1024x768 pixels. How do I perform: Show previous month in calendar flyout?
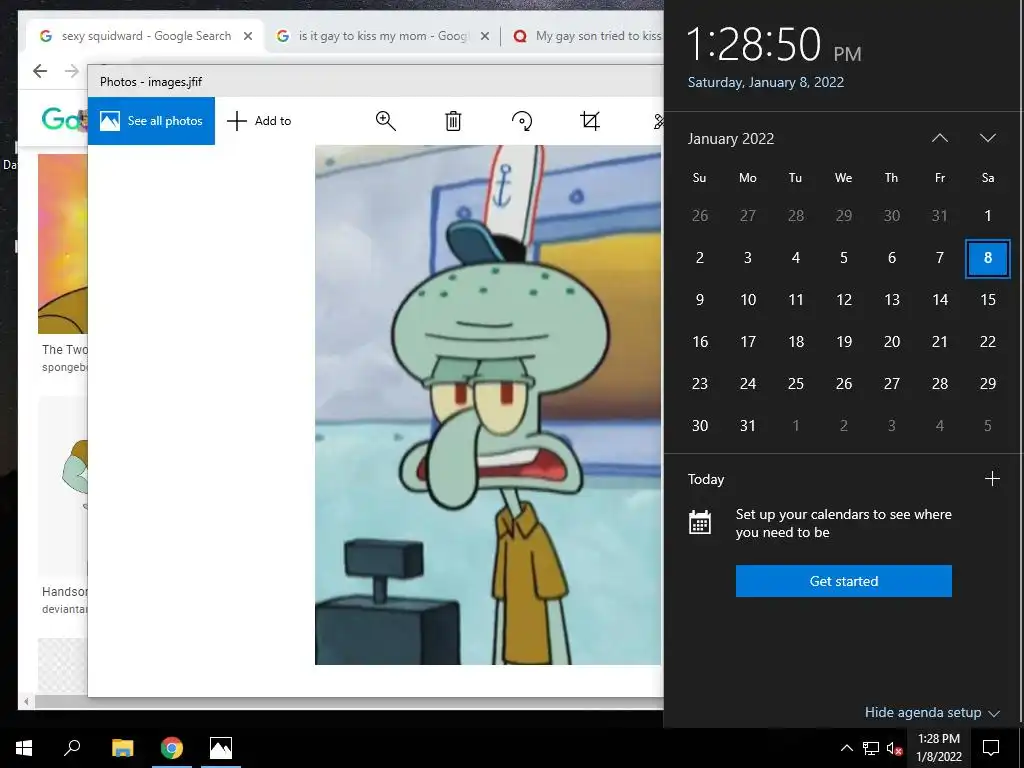point(940,138)
